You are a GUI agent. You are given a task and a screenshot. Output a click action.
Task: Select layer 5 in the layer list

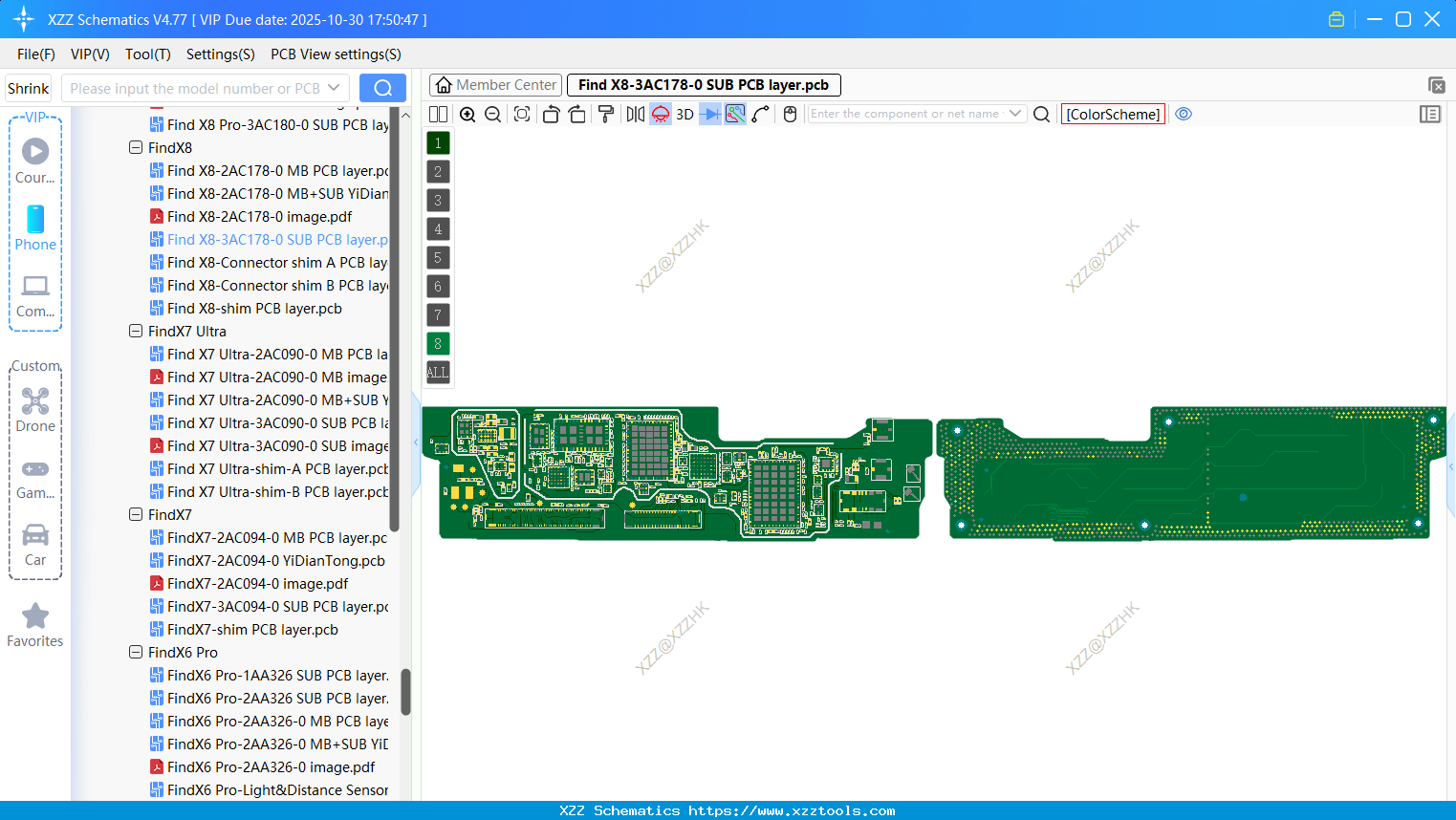coord(437,257)
